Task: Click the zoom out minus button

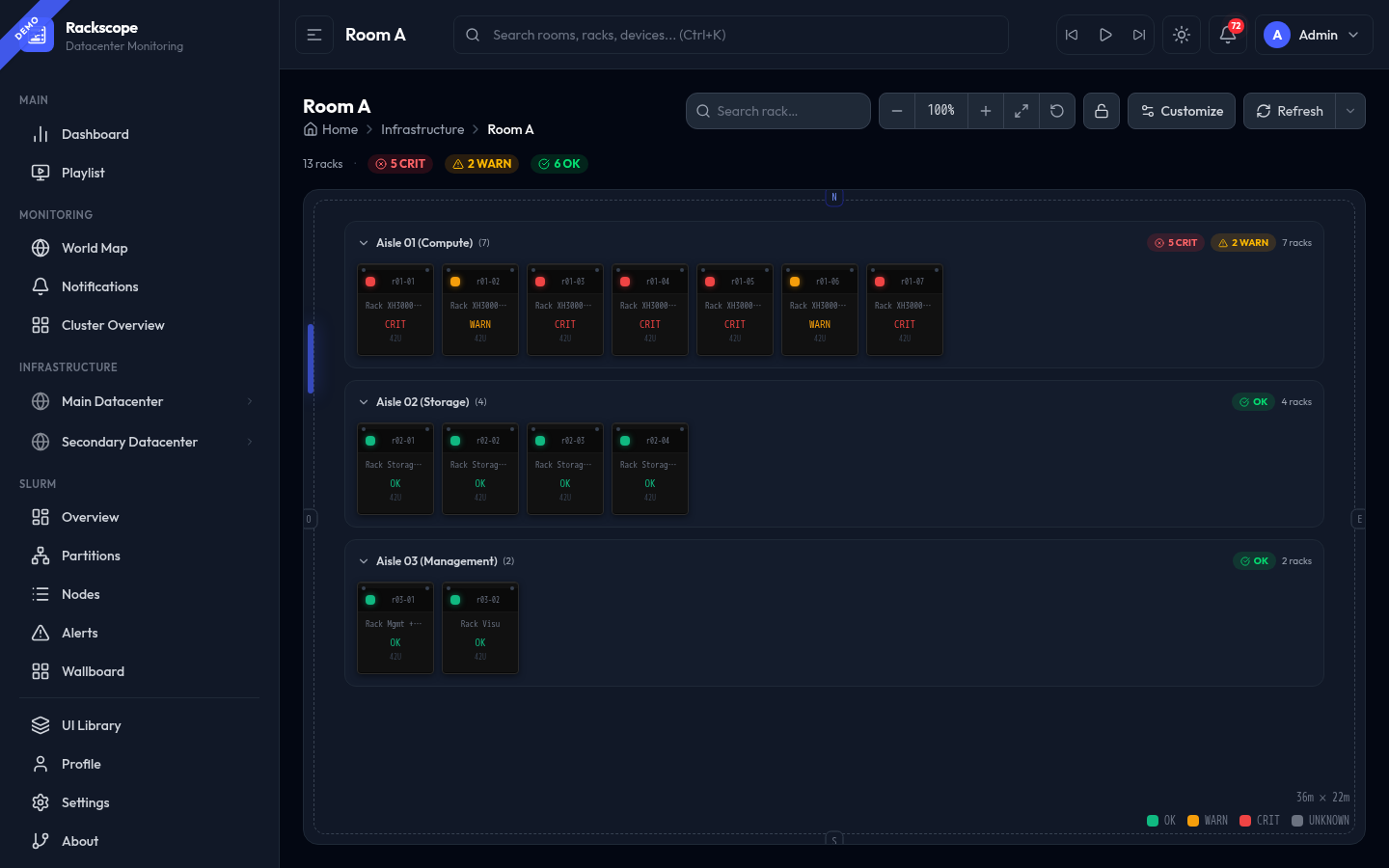Action: pyautogui.click(x=897, y=111)
